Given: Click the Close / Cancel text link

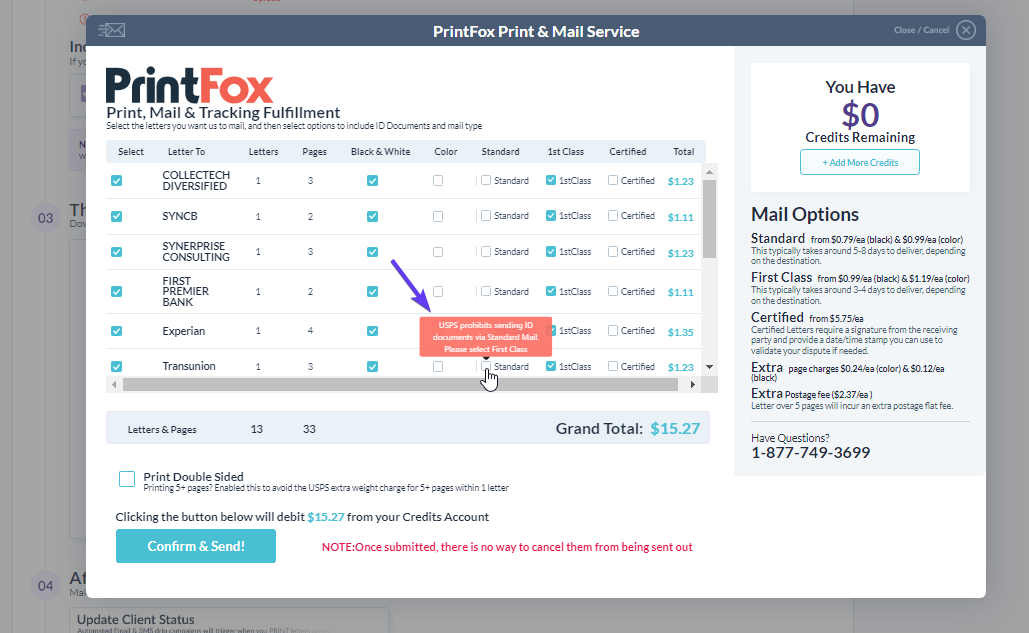Looking at the screenshot, I should tap(921, 30).
